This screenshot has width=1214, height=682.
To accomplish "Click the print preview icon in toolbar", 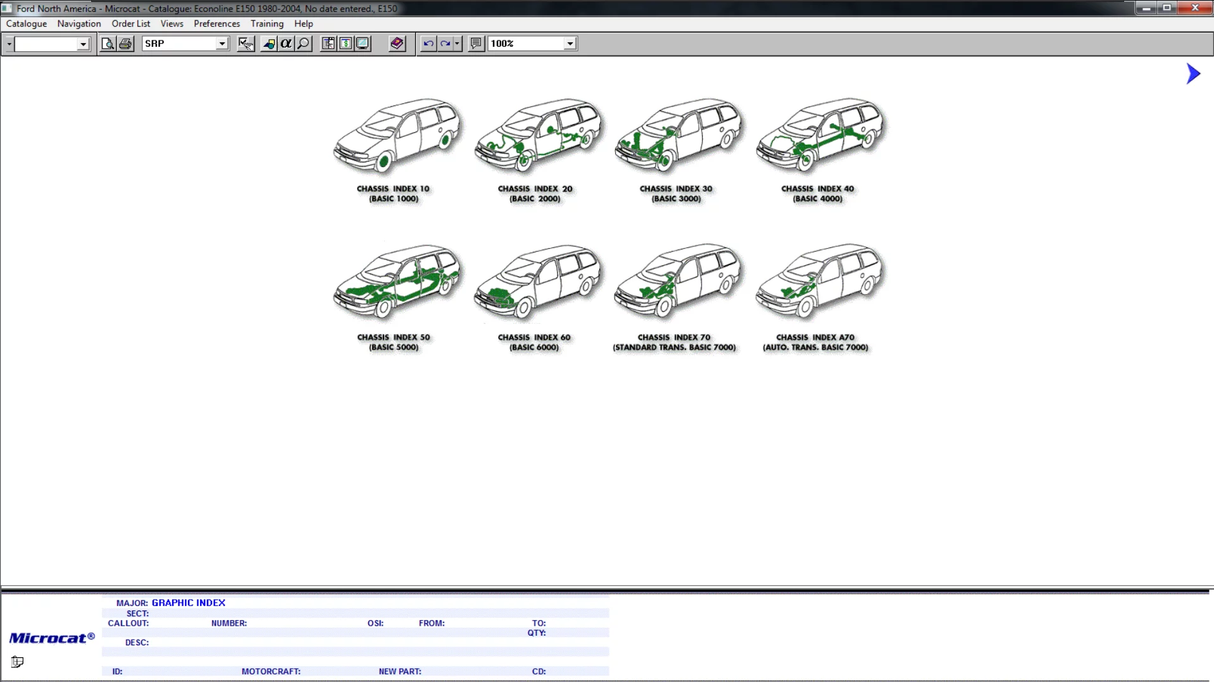I will click(108, 44).
